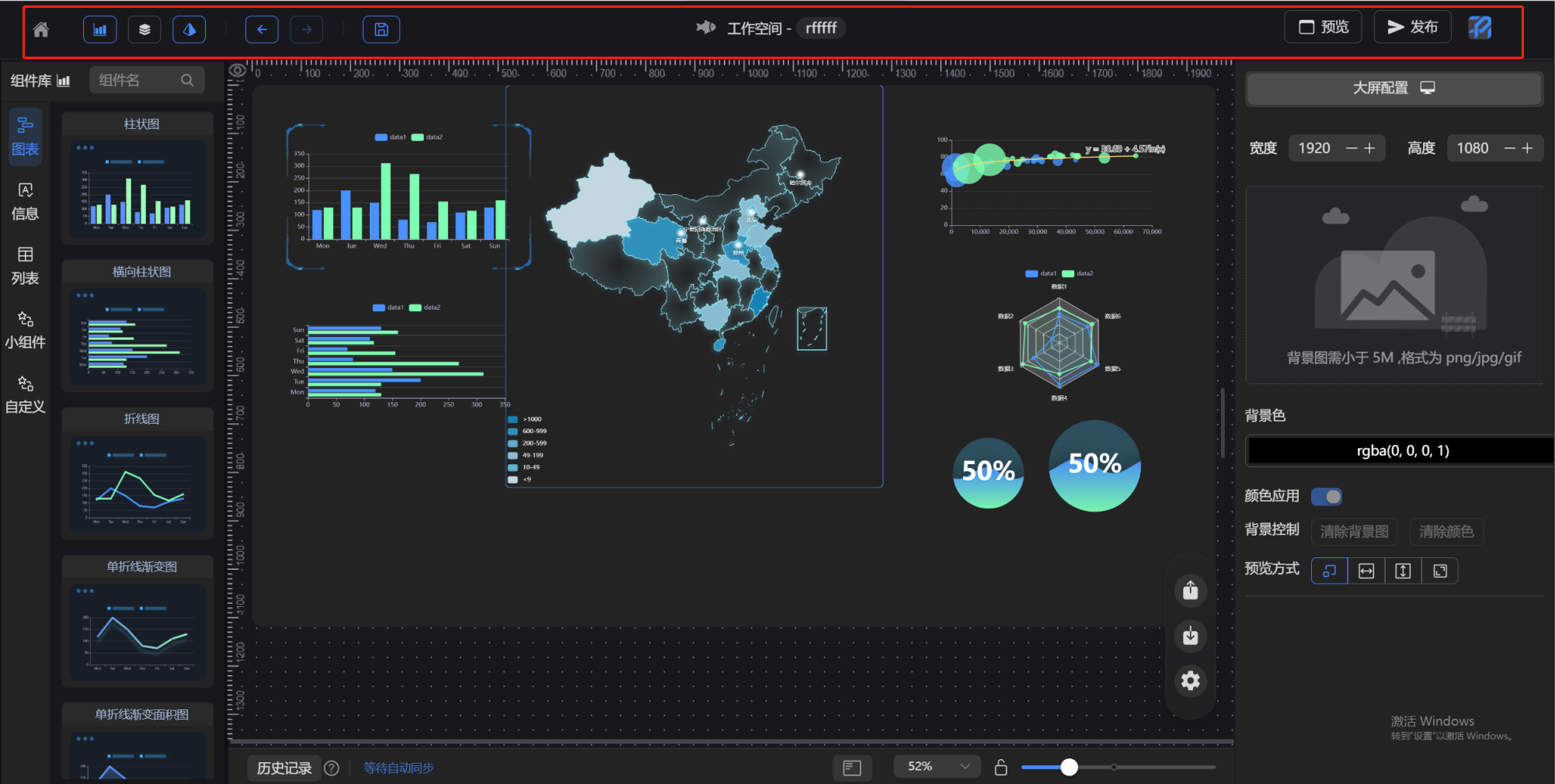Open the rgba(0, 0, 0, 1) color picker
The image size is (1555, 784).
(1400, 451)
